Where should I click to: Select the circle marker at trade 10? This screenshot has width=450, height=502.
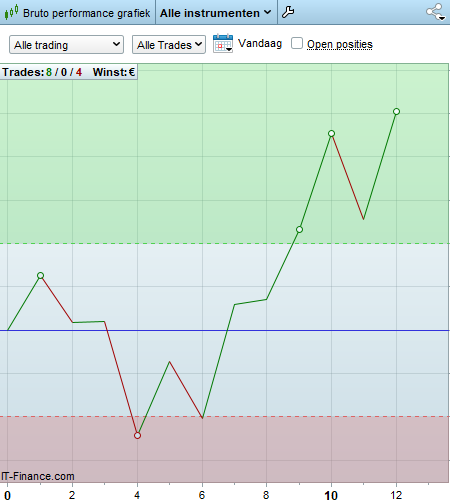331,133
